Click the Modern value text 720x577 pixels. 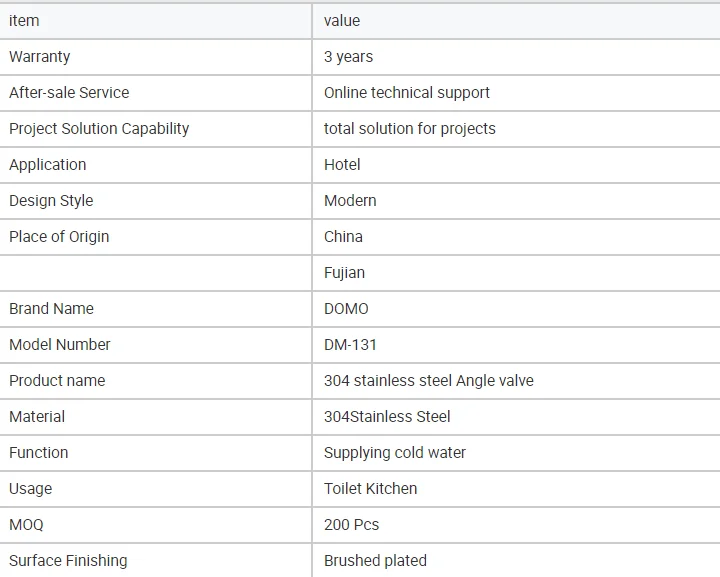[350, 201]
